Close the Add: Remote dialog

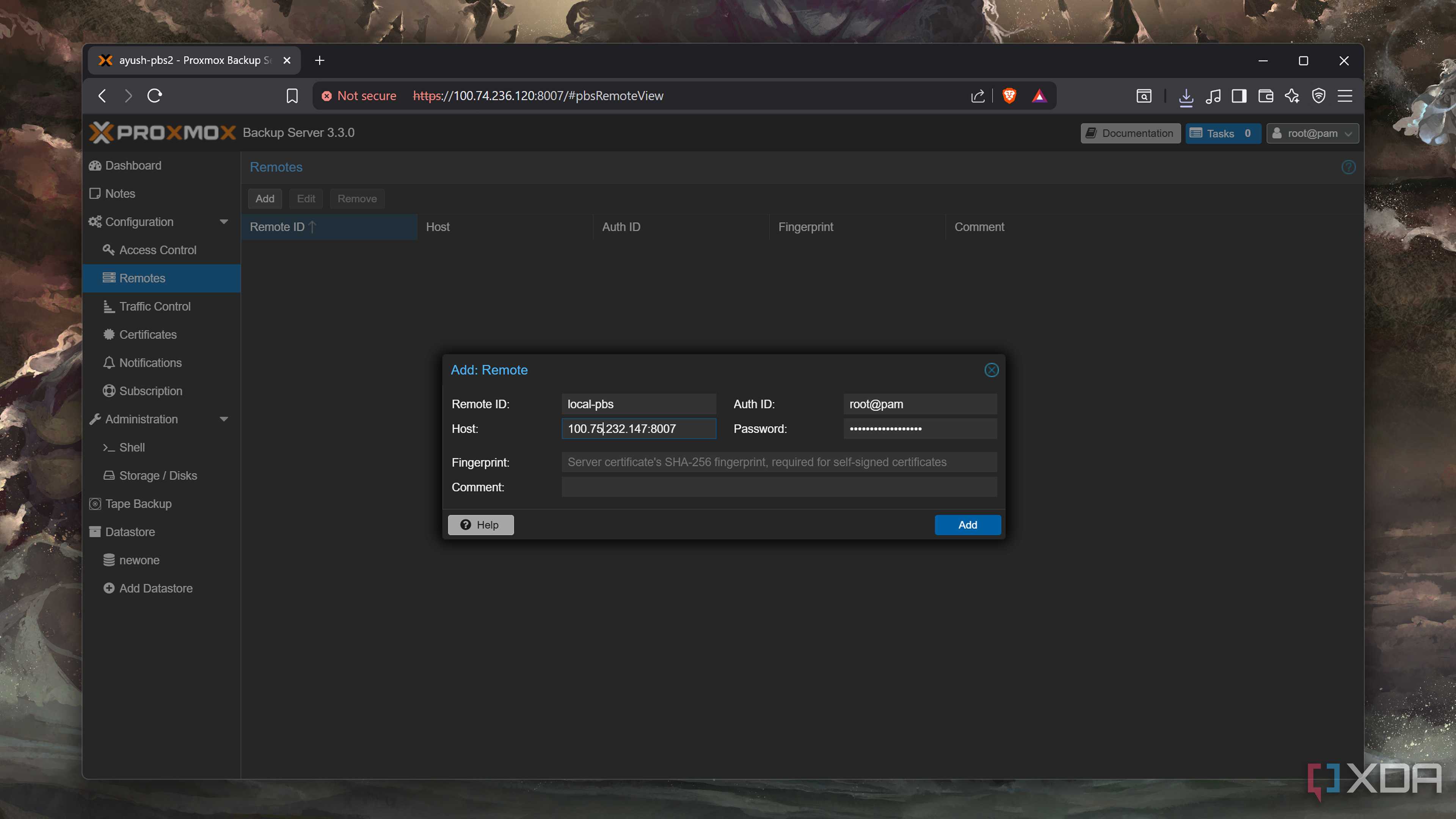[992, 370]
